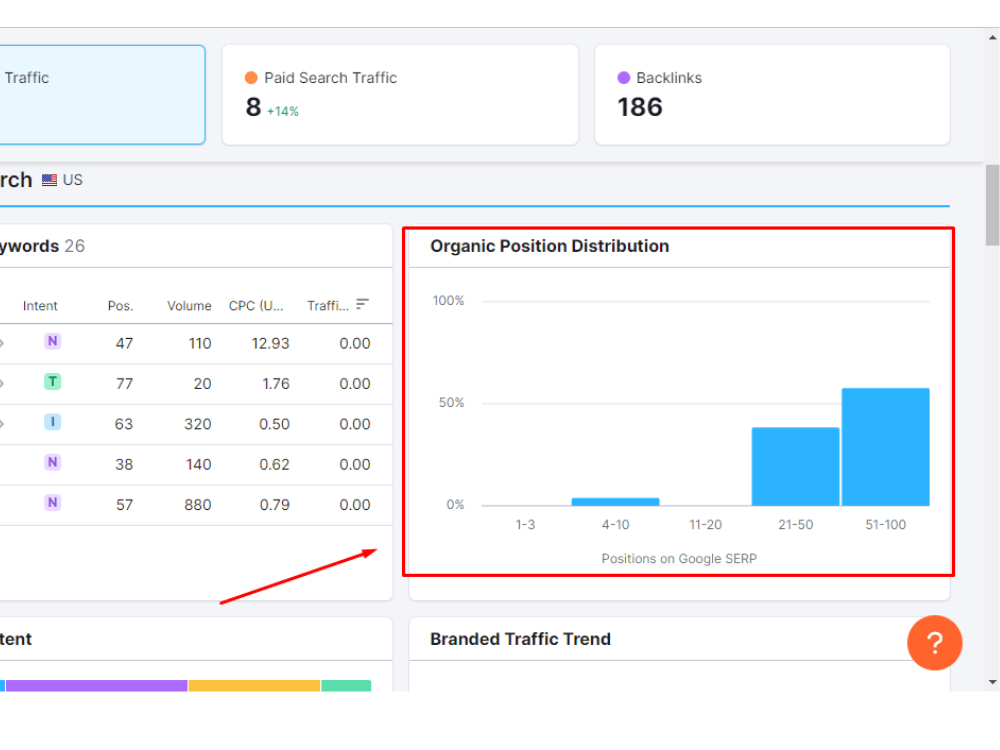Click the N intent badge in position 38 row
This screenshot has height=750, width=1000.
52,462
